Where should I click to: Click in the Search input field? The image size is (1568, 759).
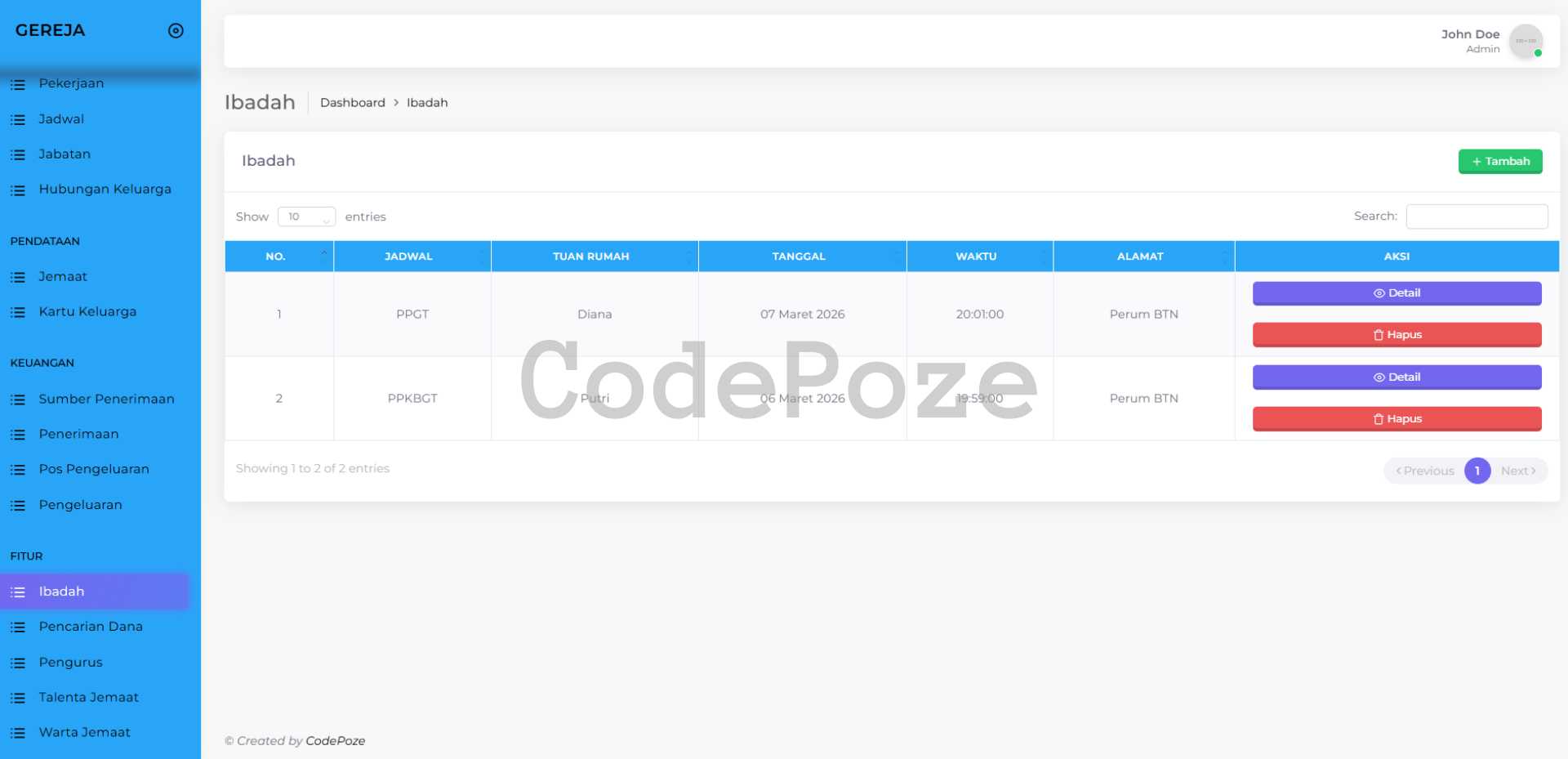1477,217
